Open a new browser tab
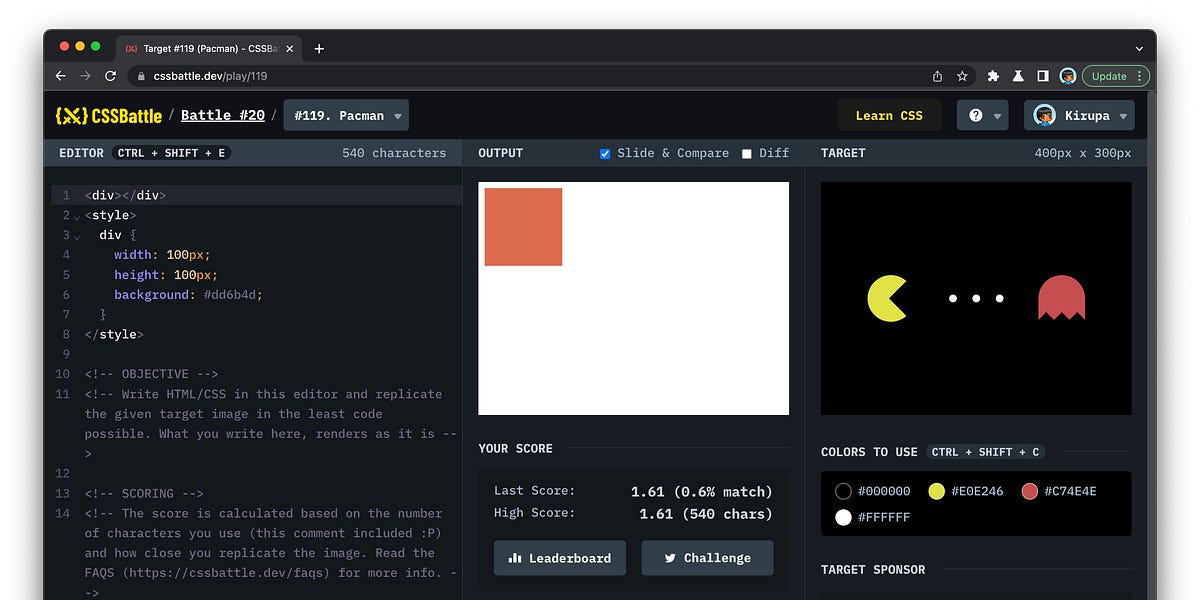 pyautogui.click(x=319, y=48)
